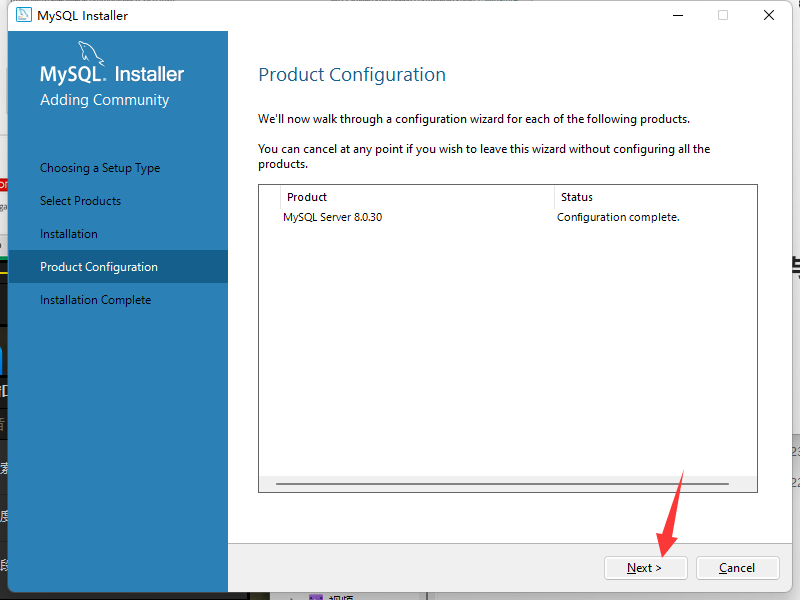The image size is (800, 600).
Task: Jump to Installation Complete step
Action: tap(95, 300)
